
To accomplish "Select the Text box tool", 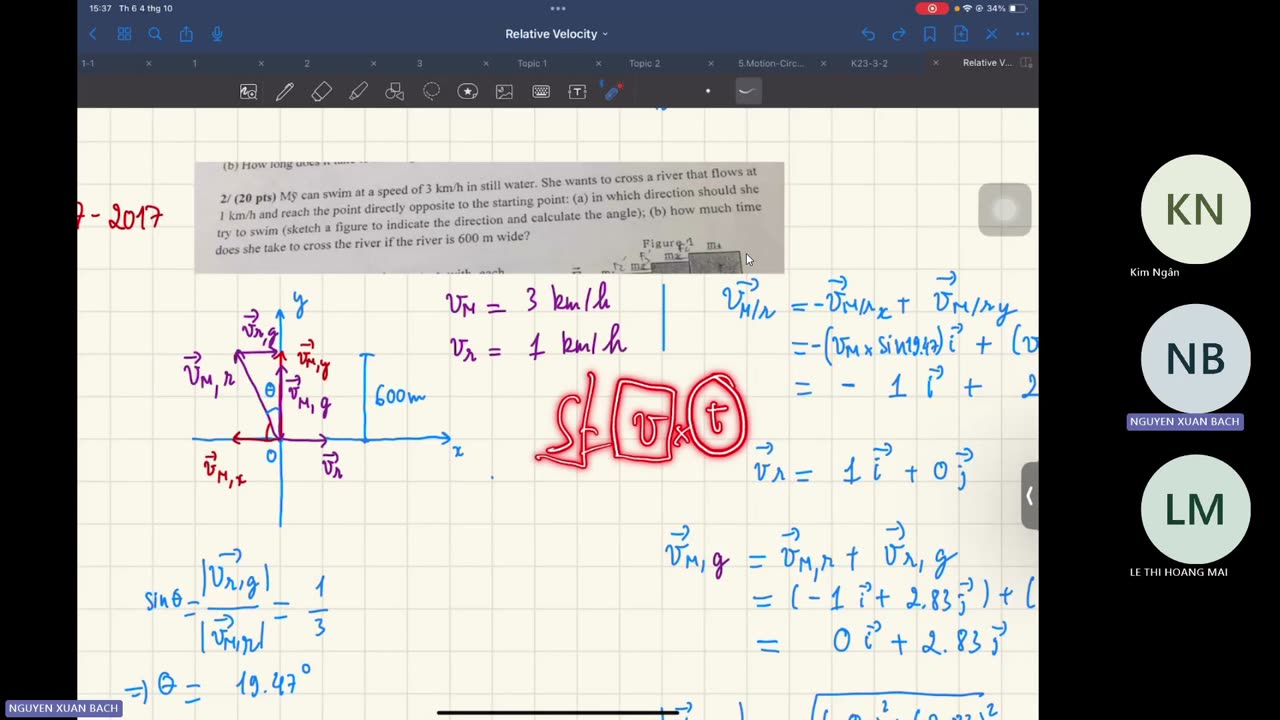I will (x=577, y=92).
